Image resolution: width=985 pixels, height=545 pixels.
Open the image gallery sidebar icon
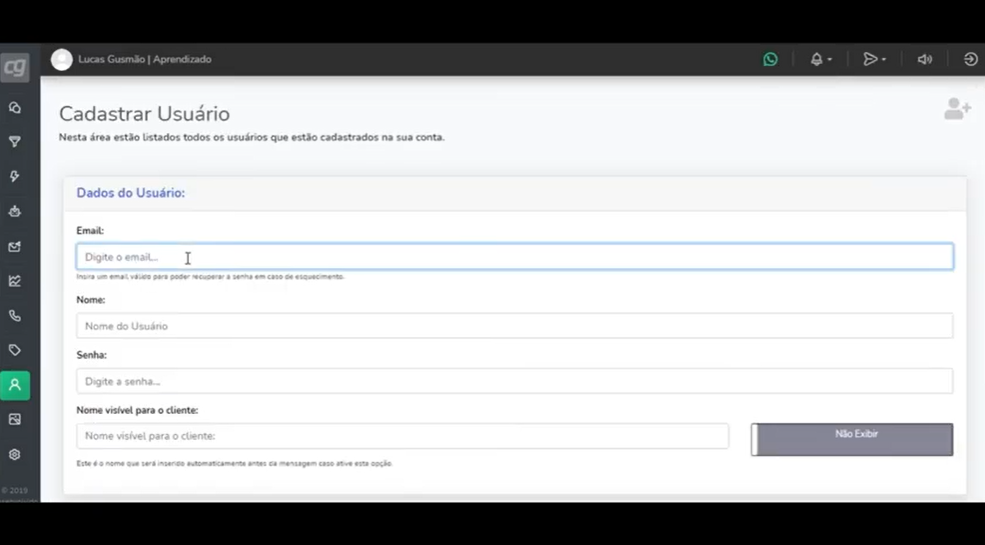point(14,419)
